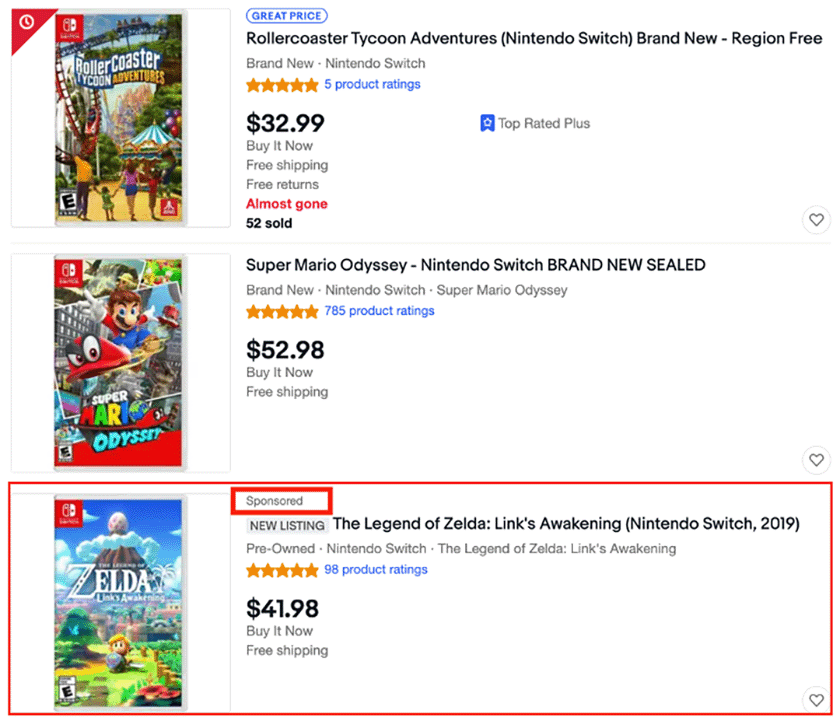Click the Top Rated Plus badge icon
Image resolution: width=840 pixels, height=721 pixels.
(487, 123)
